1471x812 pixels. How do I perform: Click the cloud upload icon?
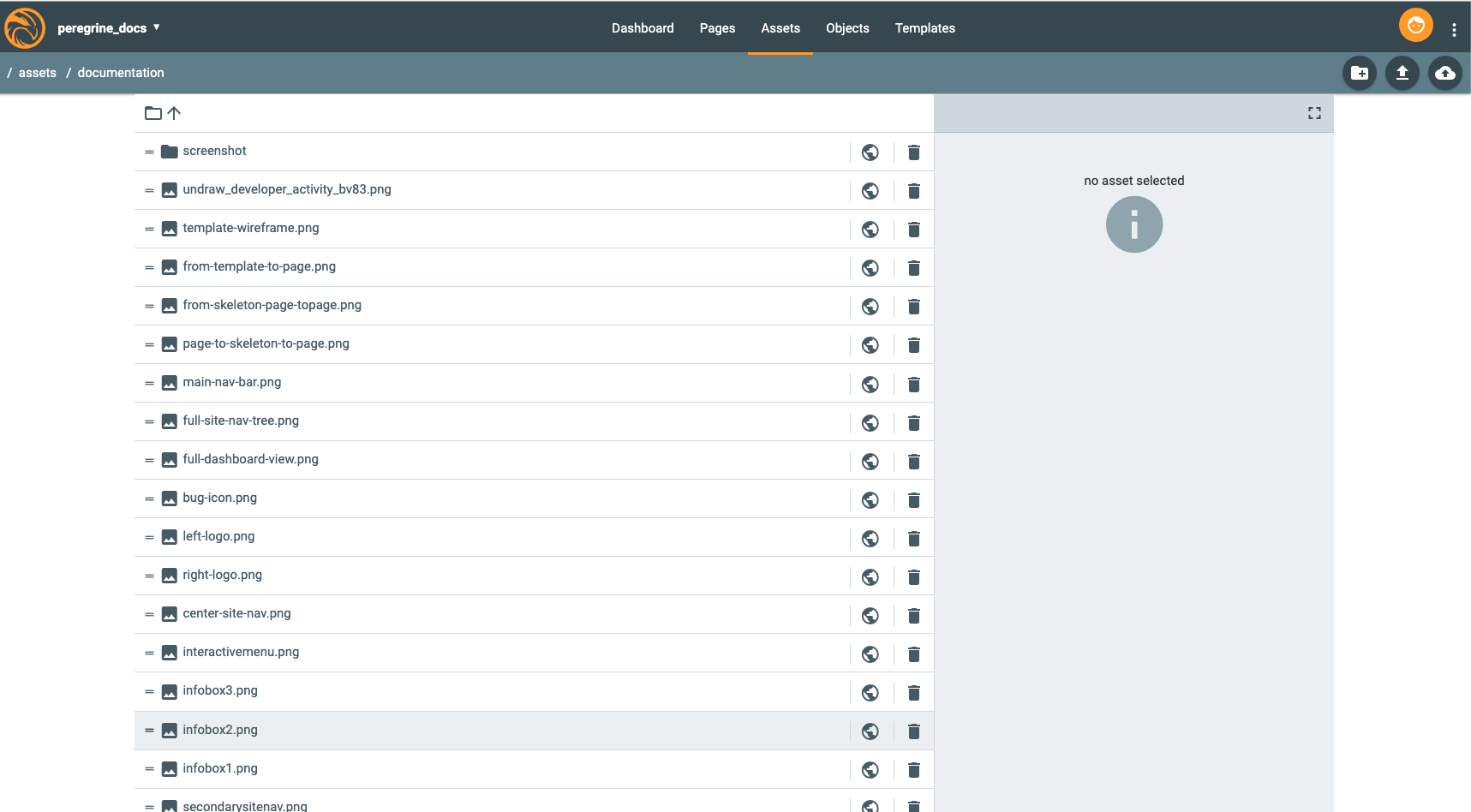pos(1444,73)
